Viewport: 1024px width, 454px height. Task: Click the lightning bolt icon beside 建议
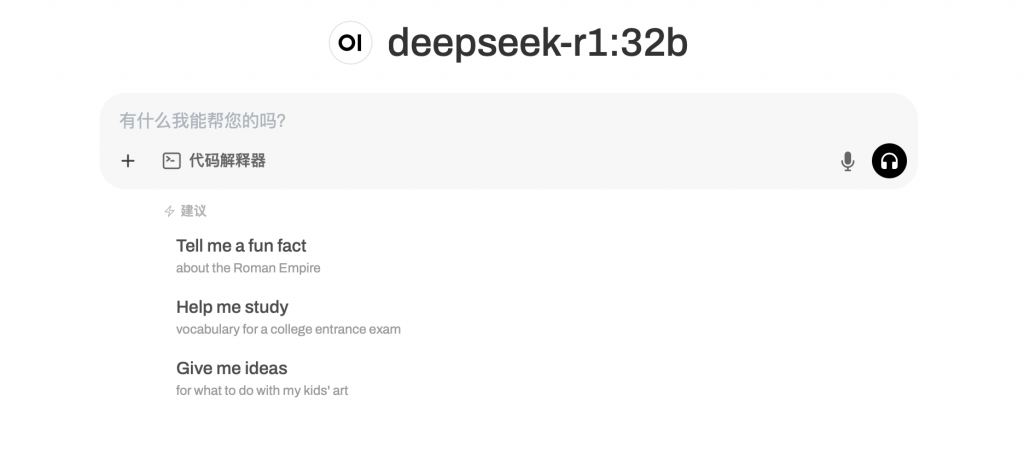[x=169, y=211]
